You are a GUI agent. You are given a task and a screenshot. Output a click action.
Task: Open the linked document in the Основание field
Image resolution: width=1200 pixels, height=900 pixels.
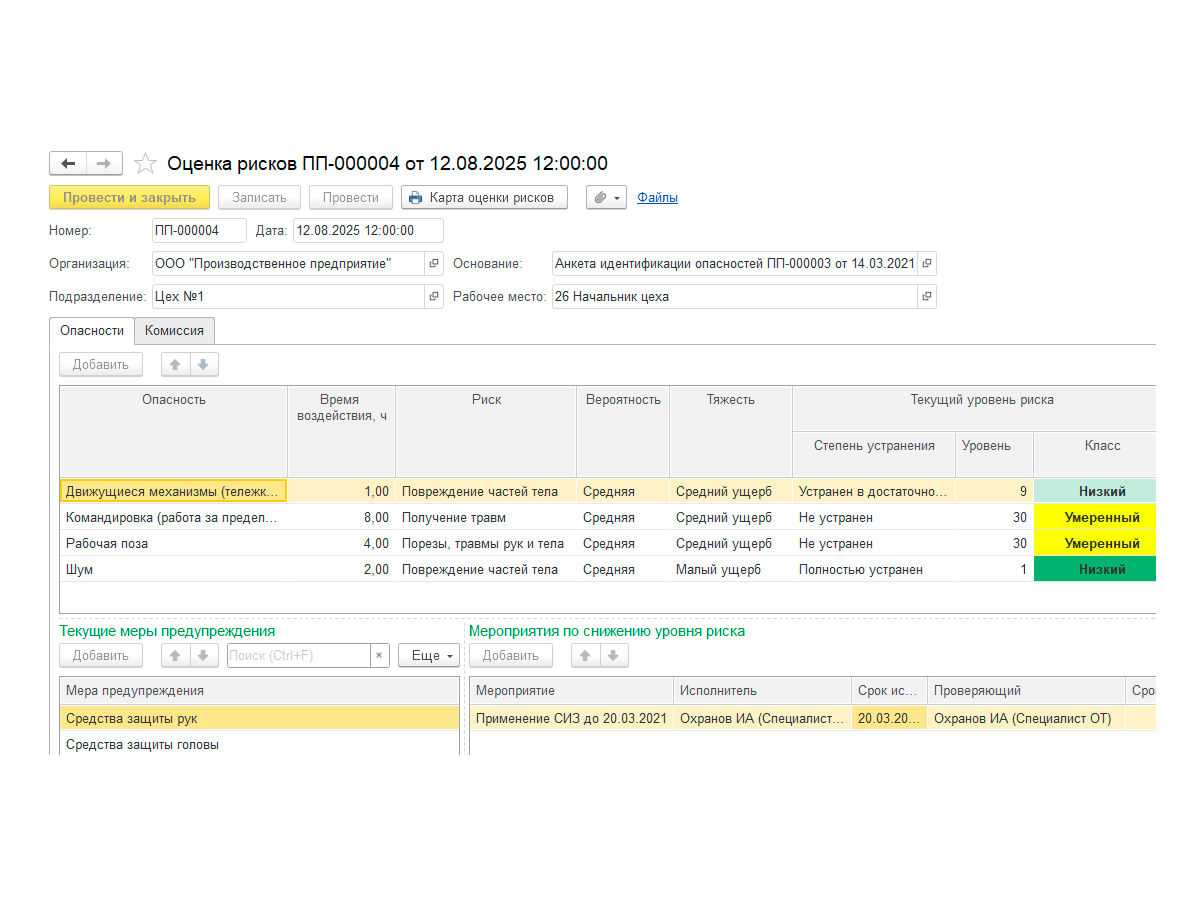coord(927,264)
